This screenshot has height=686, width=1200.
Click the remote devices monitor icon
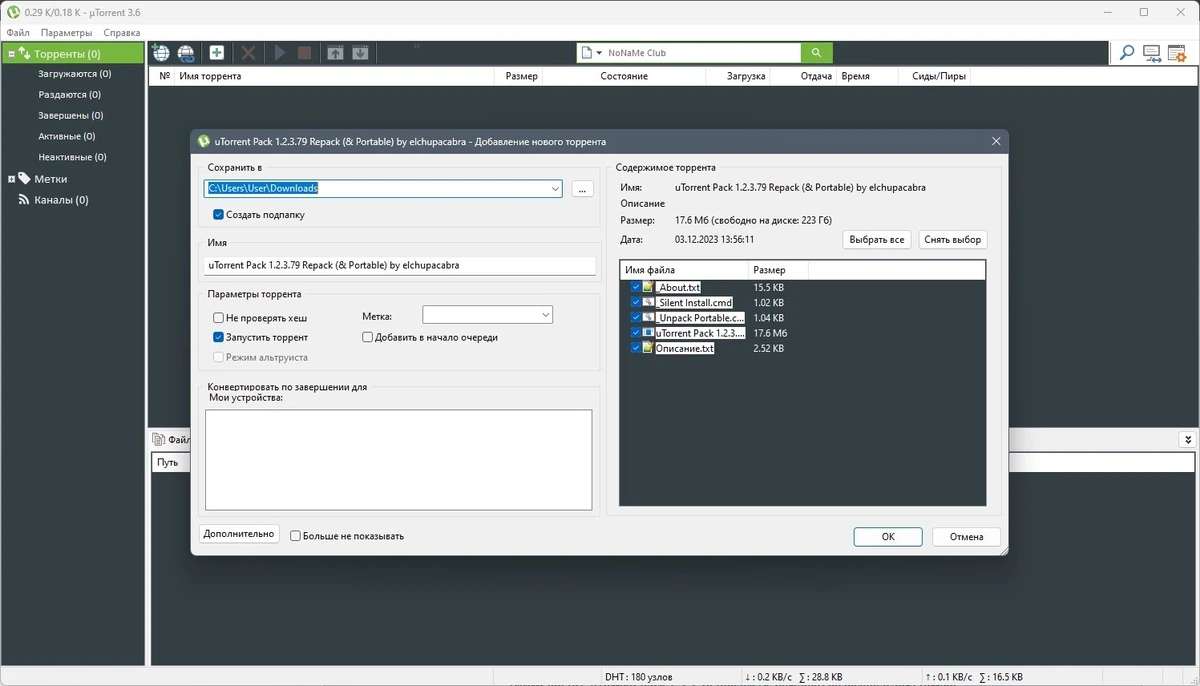1152,53
